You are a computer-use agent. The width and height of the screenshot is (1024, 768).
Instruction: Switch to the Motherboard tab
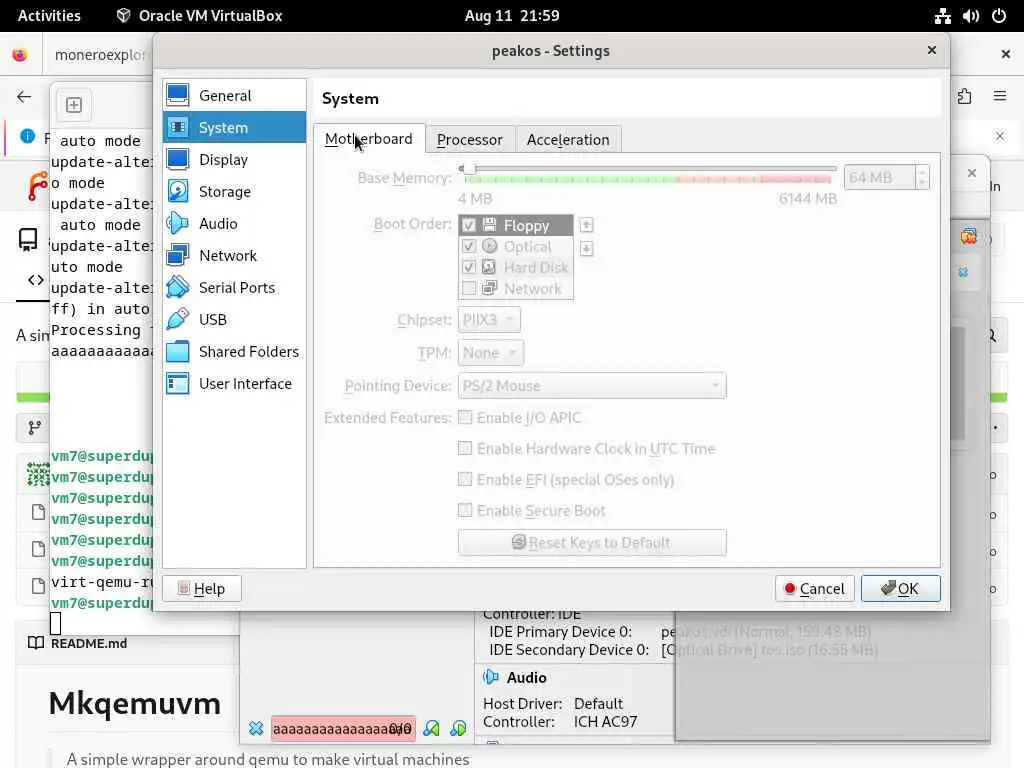pyautogui.click(x=369, y=139)
